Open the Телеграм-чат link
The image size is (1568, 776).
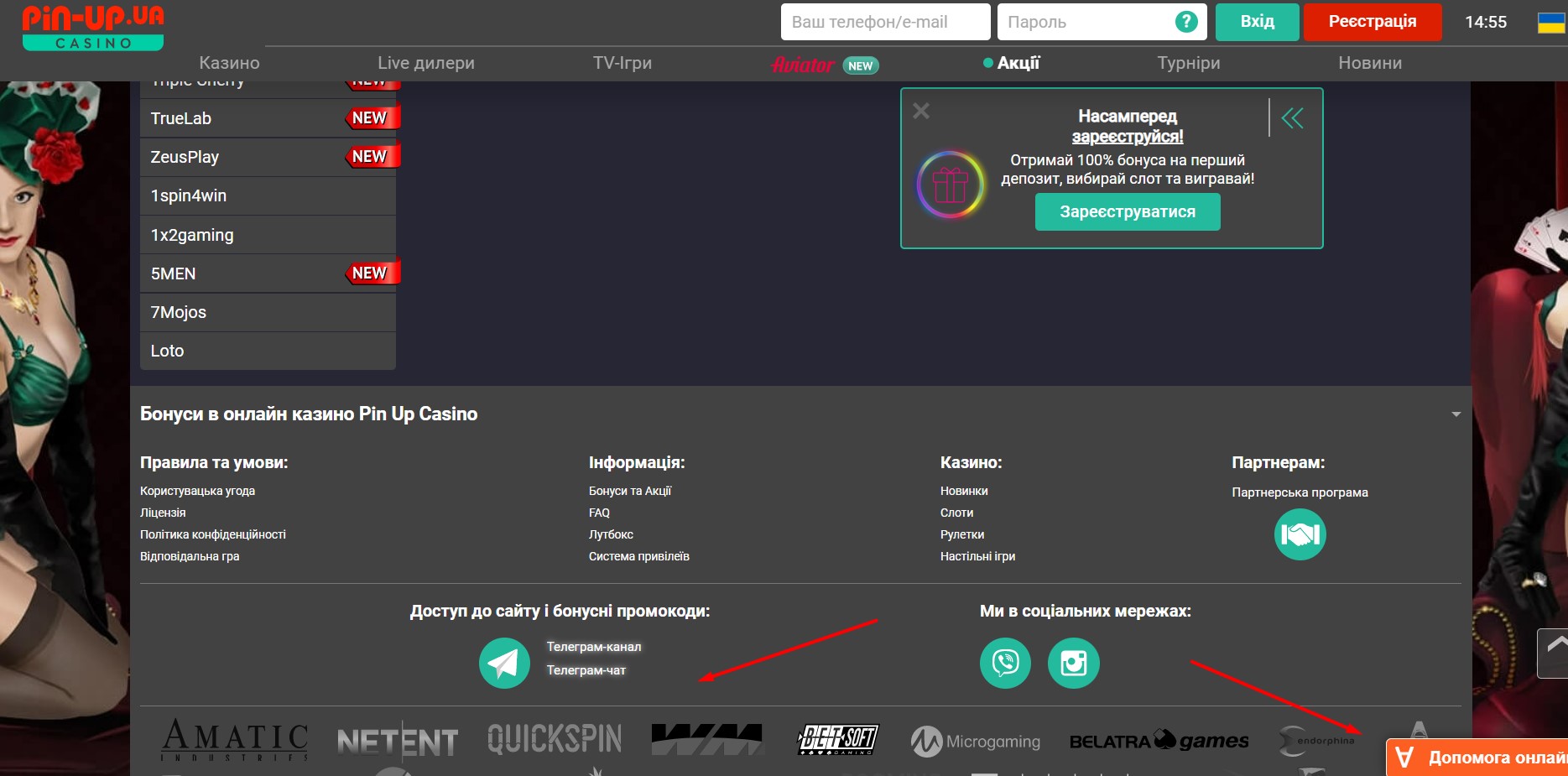pos(586,670)
